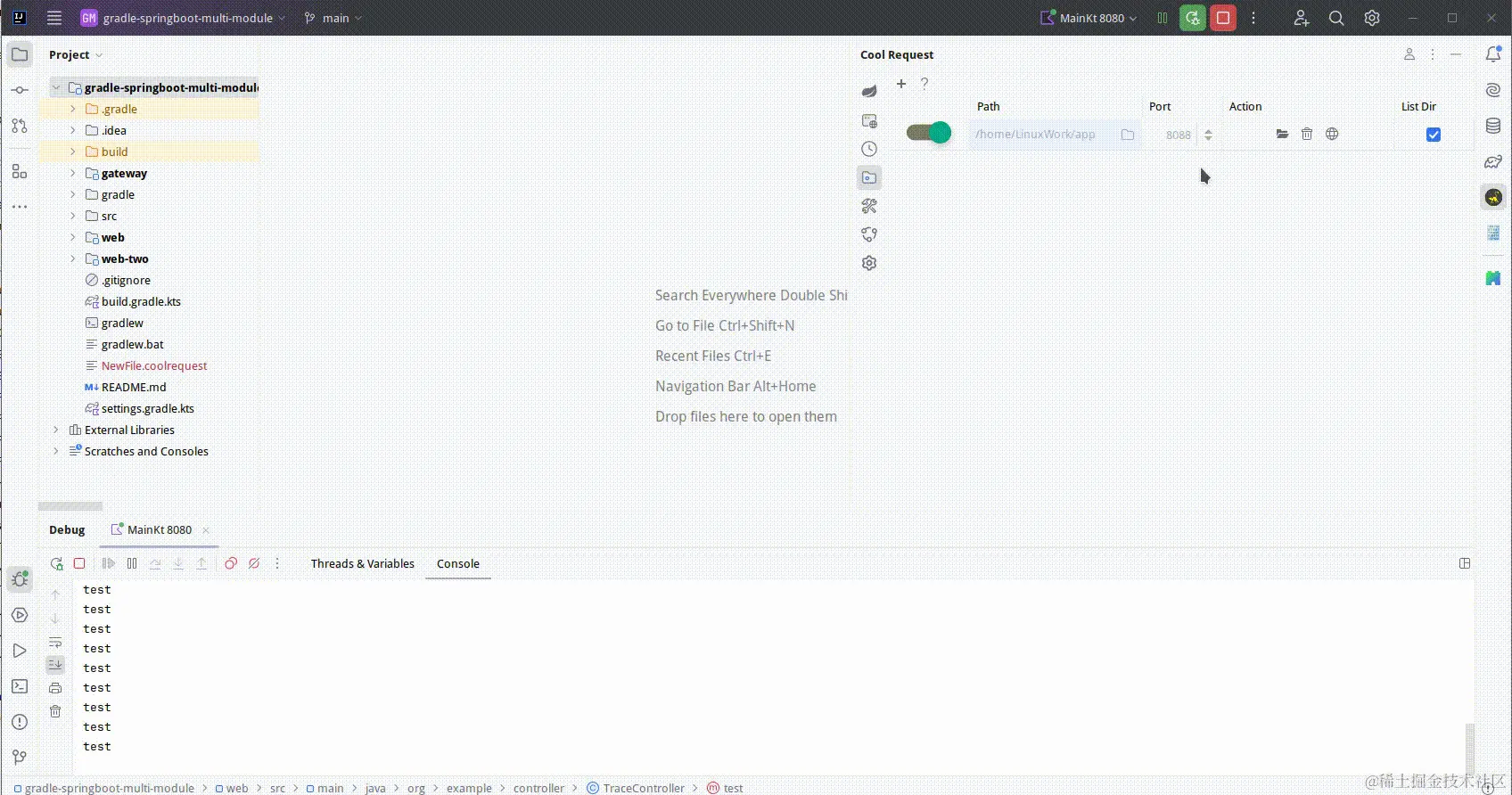Viewport: 1512px width, 795px height.
Task: Open Pull Requests tool window
Action: click(x=20, y=127)
